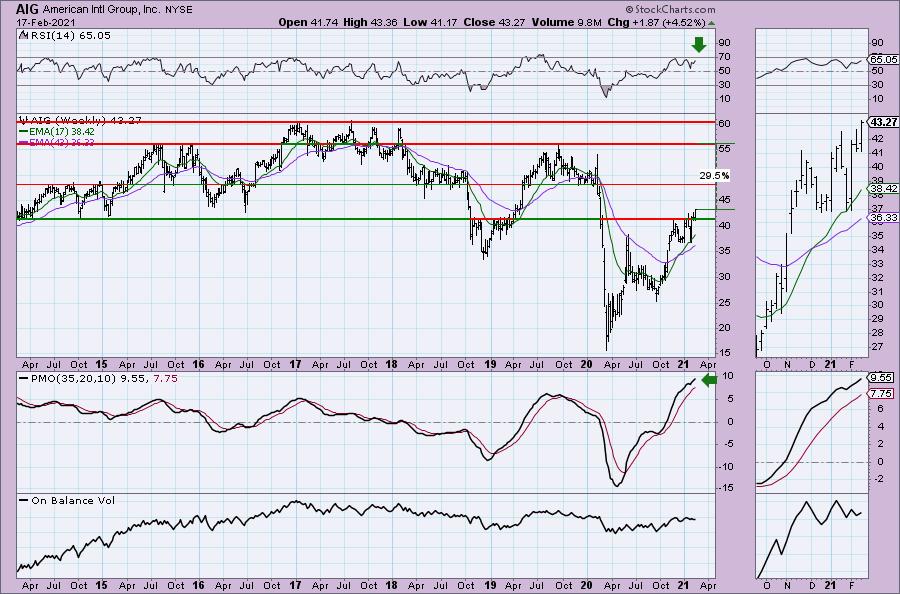Click the green up-triangle beside Chg value
Image resolution: width=900 pixels, height=594 pixels.
[x=711, y=23]
